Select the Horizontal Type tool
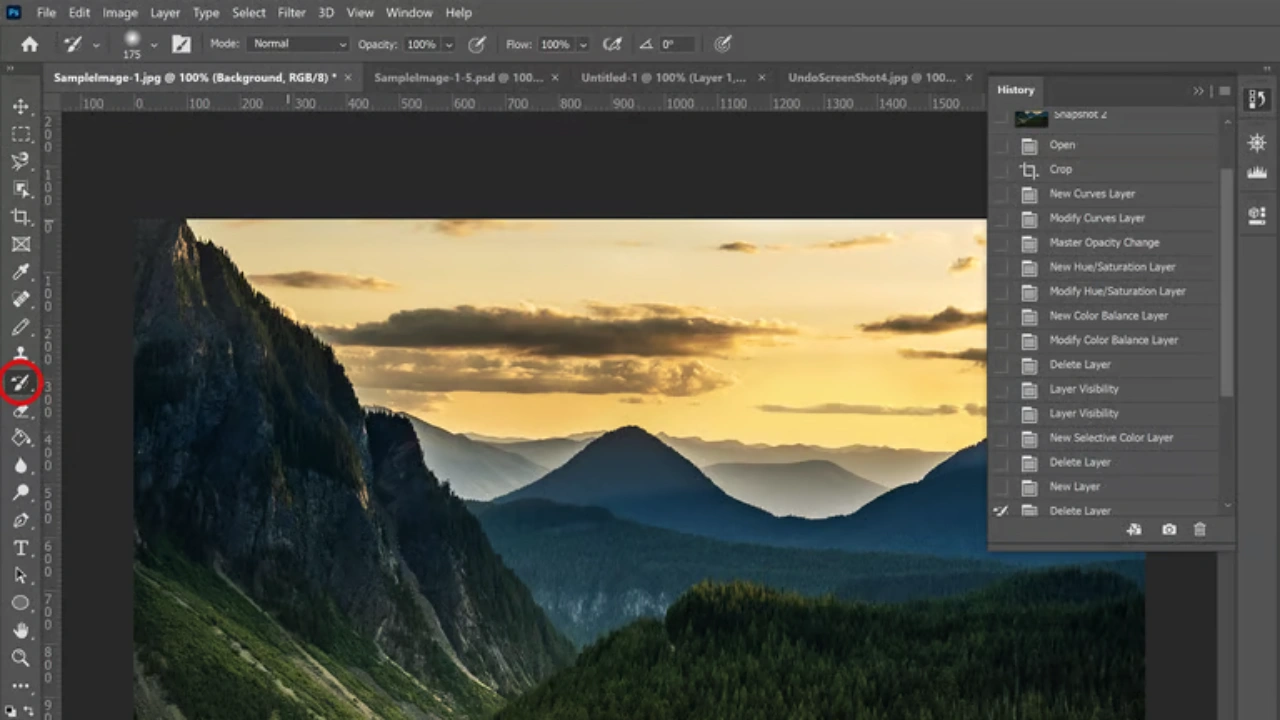1280x720 pixels. click(20, 548)
